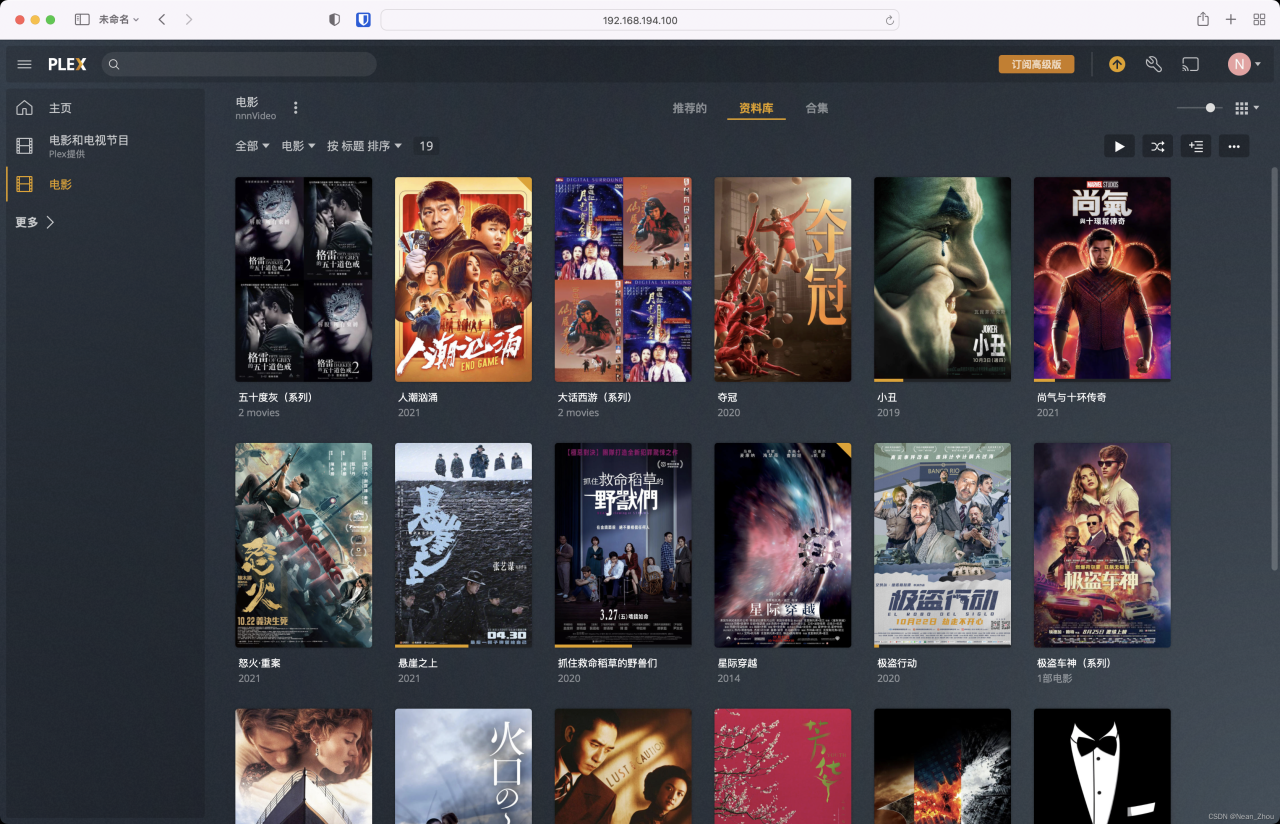The image size is (1280, 824).
Task: Open the 小丑 movie poster
Action: coord(942,279)
